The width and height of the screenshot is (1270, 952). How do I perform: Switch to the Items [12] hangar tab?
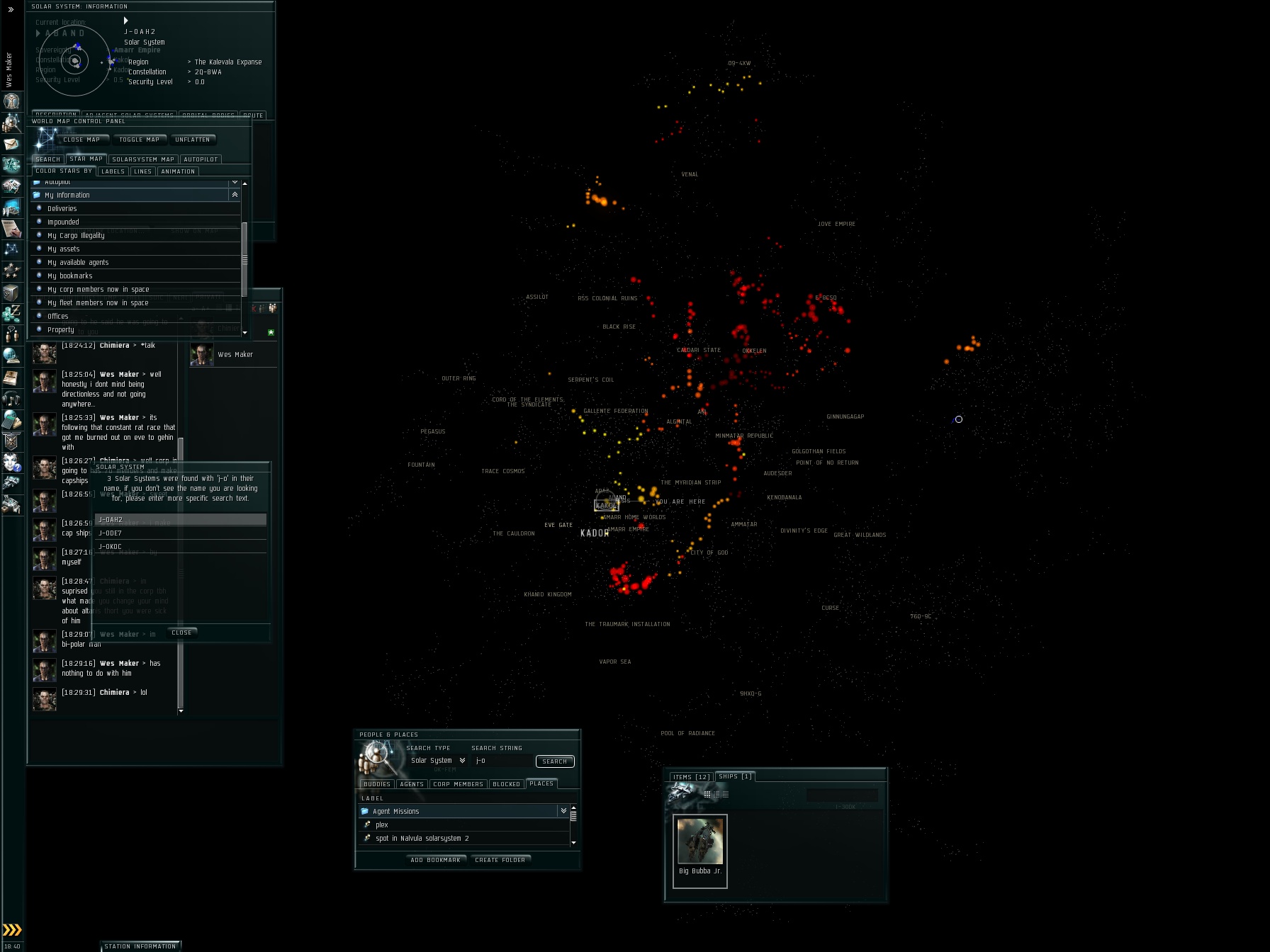pos(692,777)
